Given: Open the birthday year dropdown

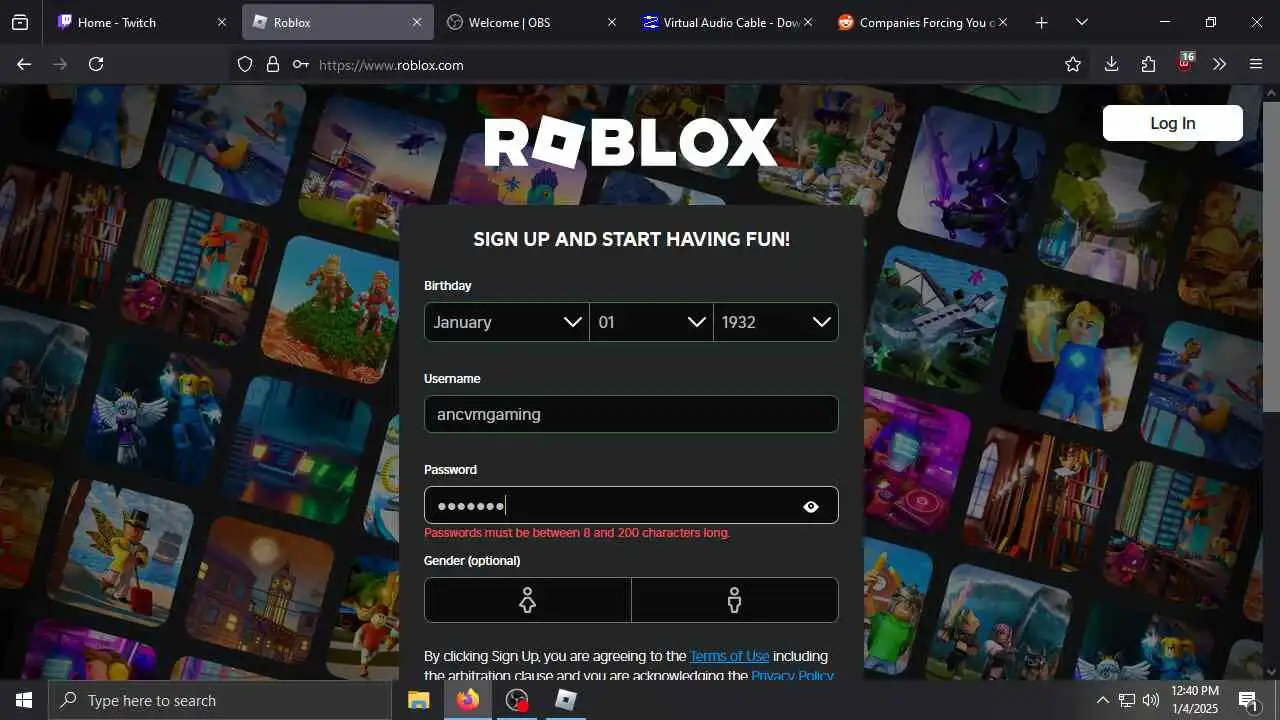Looking at the screenshot, I should pyautogui.click(x=776, y=322).
